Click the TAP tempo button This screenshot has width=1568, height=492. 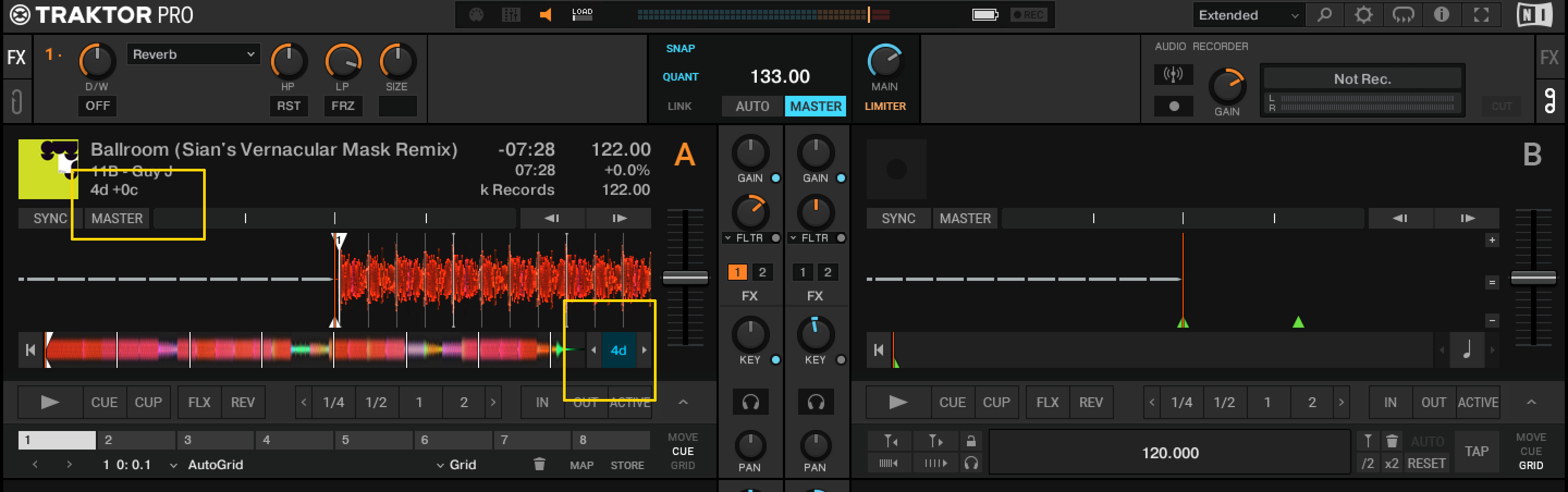(x=1477, y=452)
